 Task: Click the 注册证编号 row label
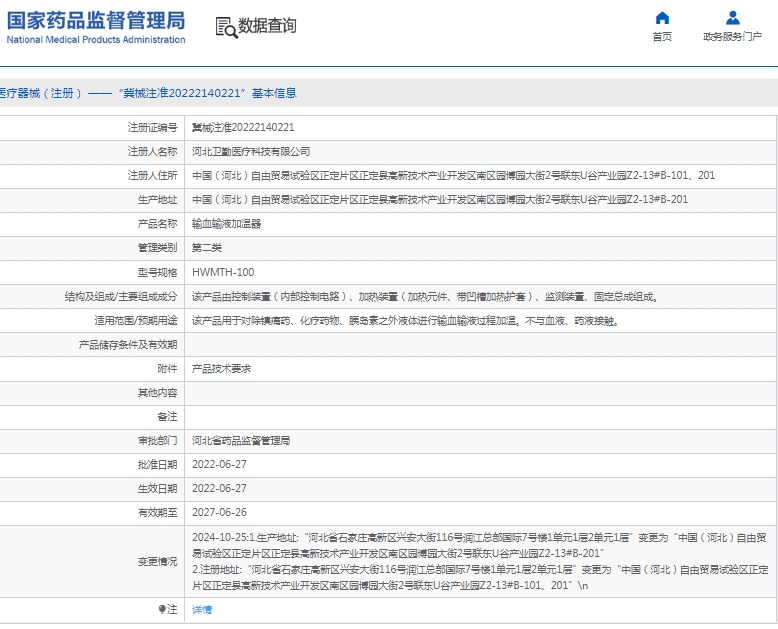pos(152,127)
